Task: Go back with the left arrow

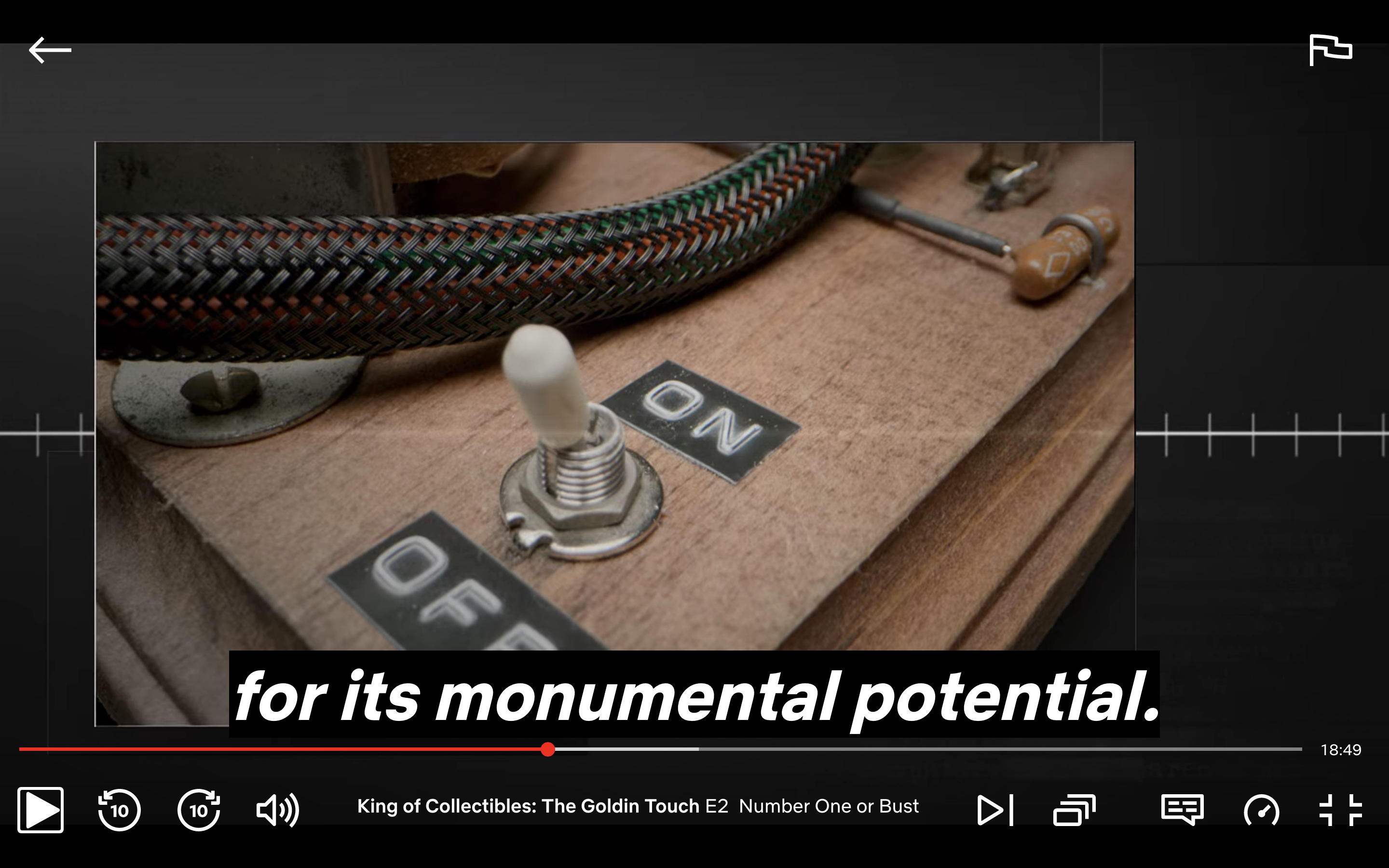Action: click(x=50, y=50)
